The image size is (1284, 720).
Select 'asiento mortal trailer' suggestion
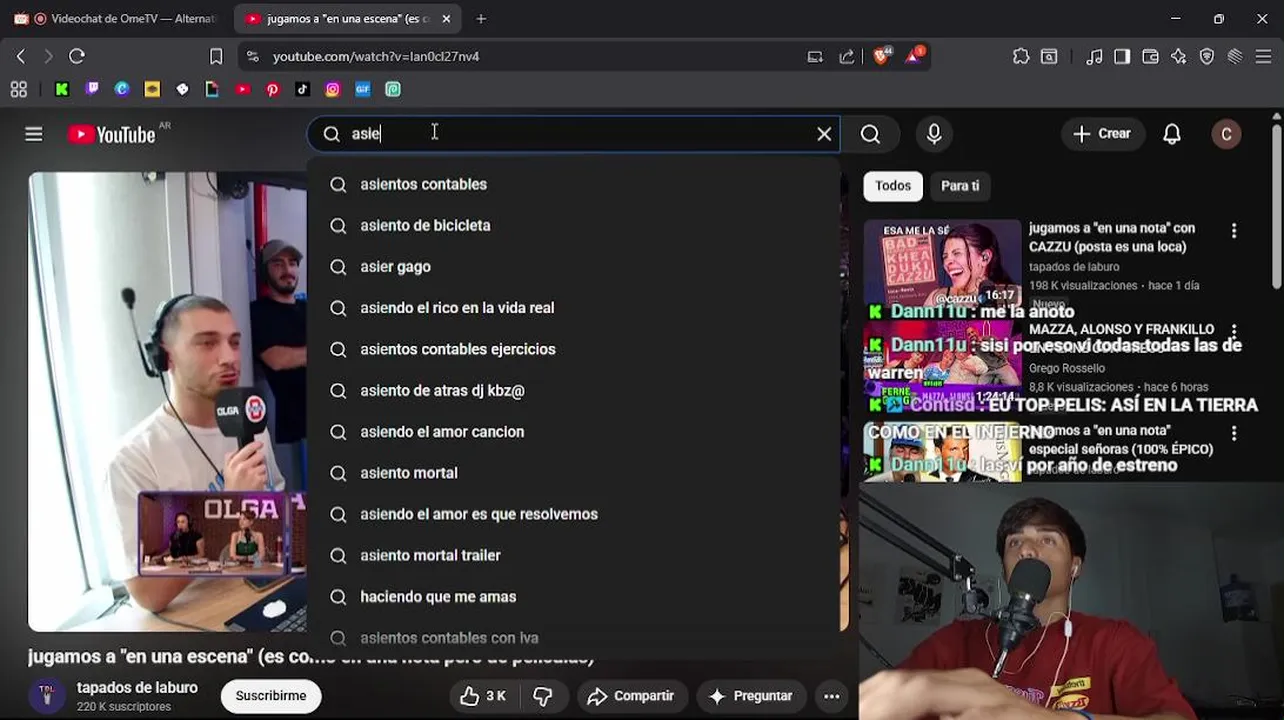574,555
